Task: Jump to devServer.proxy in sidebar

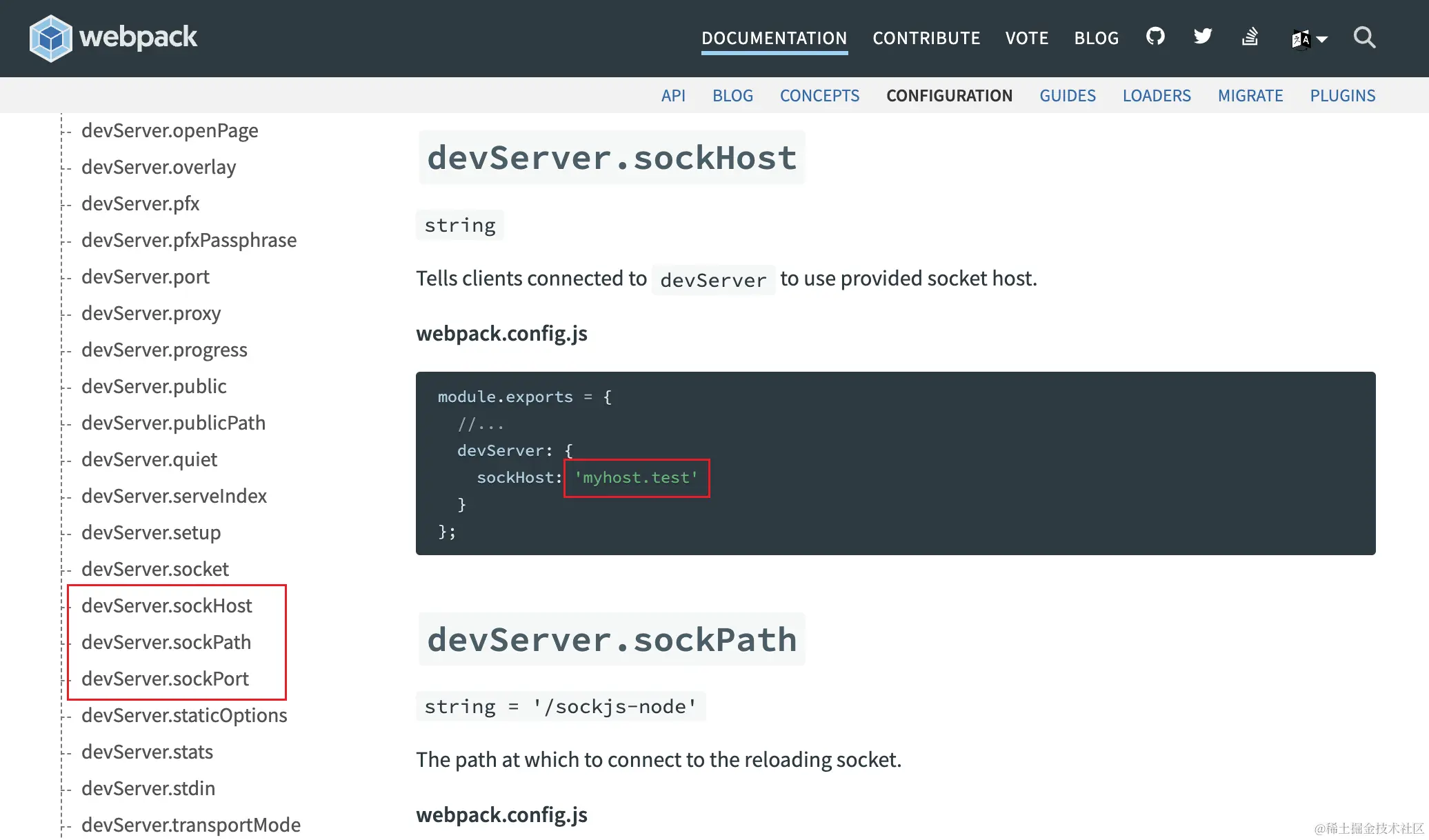Action: click(x=151, y=313)
